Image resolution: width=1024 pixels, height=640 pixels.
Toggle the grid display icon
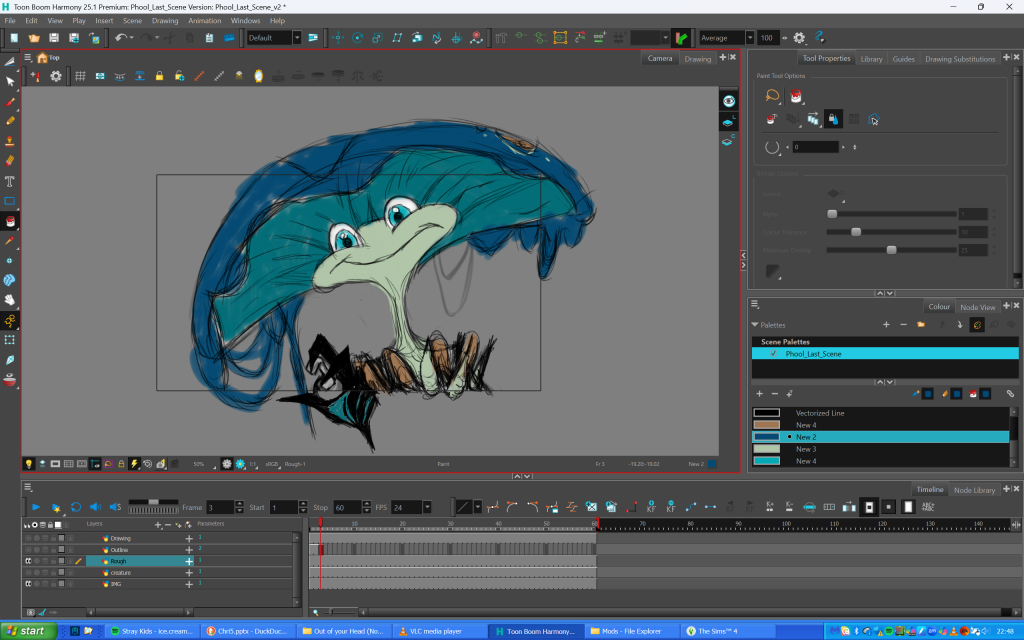point(80,76)
